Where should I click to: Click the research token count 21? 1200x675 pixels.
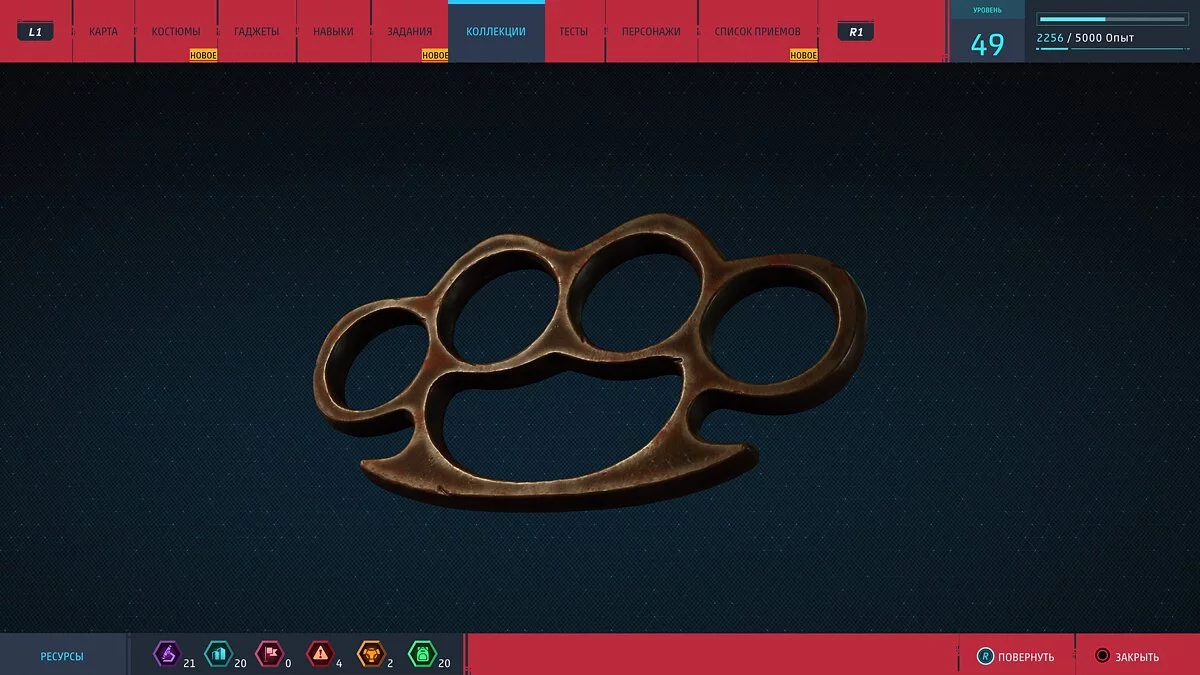[x=189, y=662]
